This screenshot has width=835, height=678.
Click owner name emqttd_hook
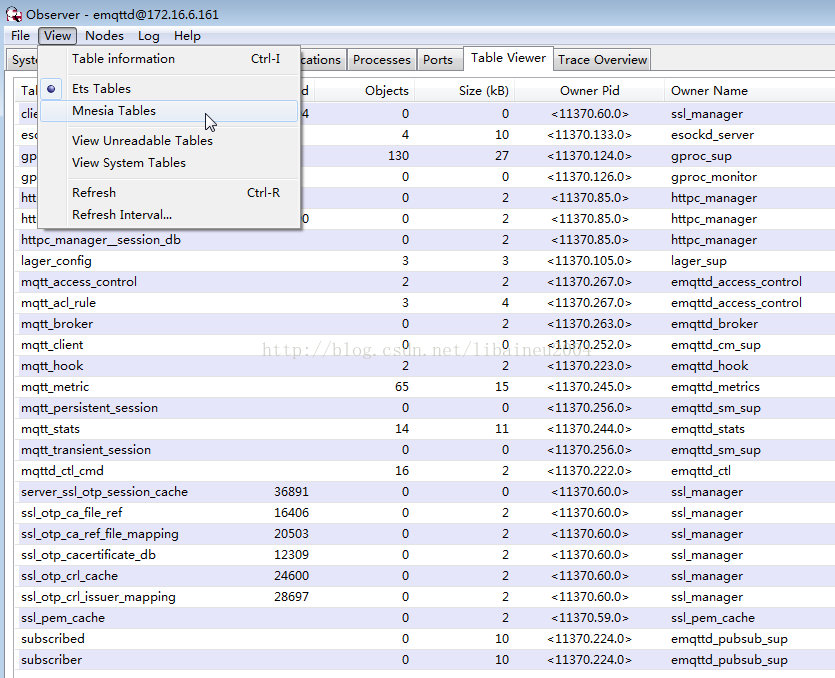pyautogui.click(x=709, y=366)
